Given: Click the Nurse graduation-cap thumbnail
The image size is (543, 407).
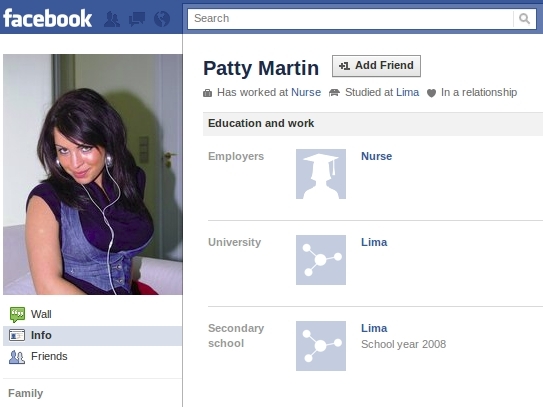Looking at the screenshot, I should coord(321,174).
